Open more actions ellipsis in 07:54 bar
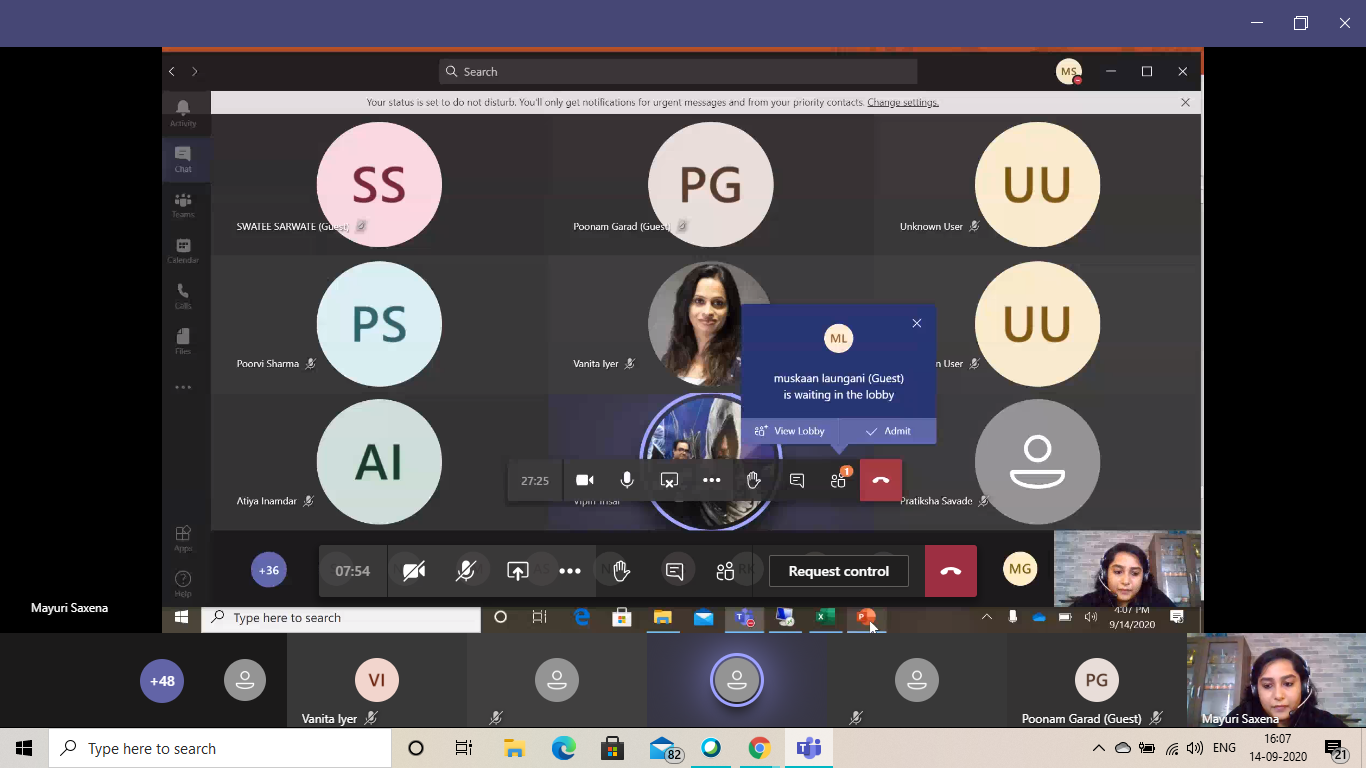The width and height of the screenshot is (1366, 768). coord(570,571)
